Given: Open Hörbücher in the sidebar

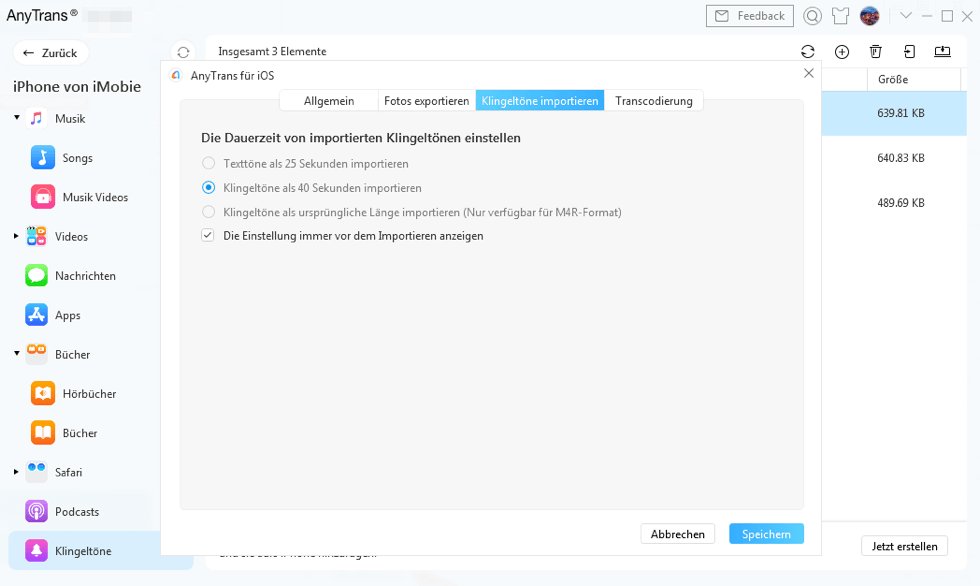Looking at the screenshot, I should (x=73, y=394).
